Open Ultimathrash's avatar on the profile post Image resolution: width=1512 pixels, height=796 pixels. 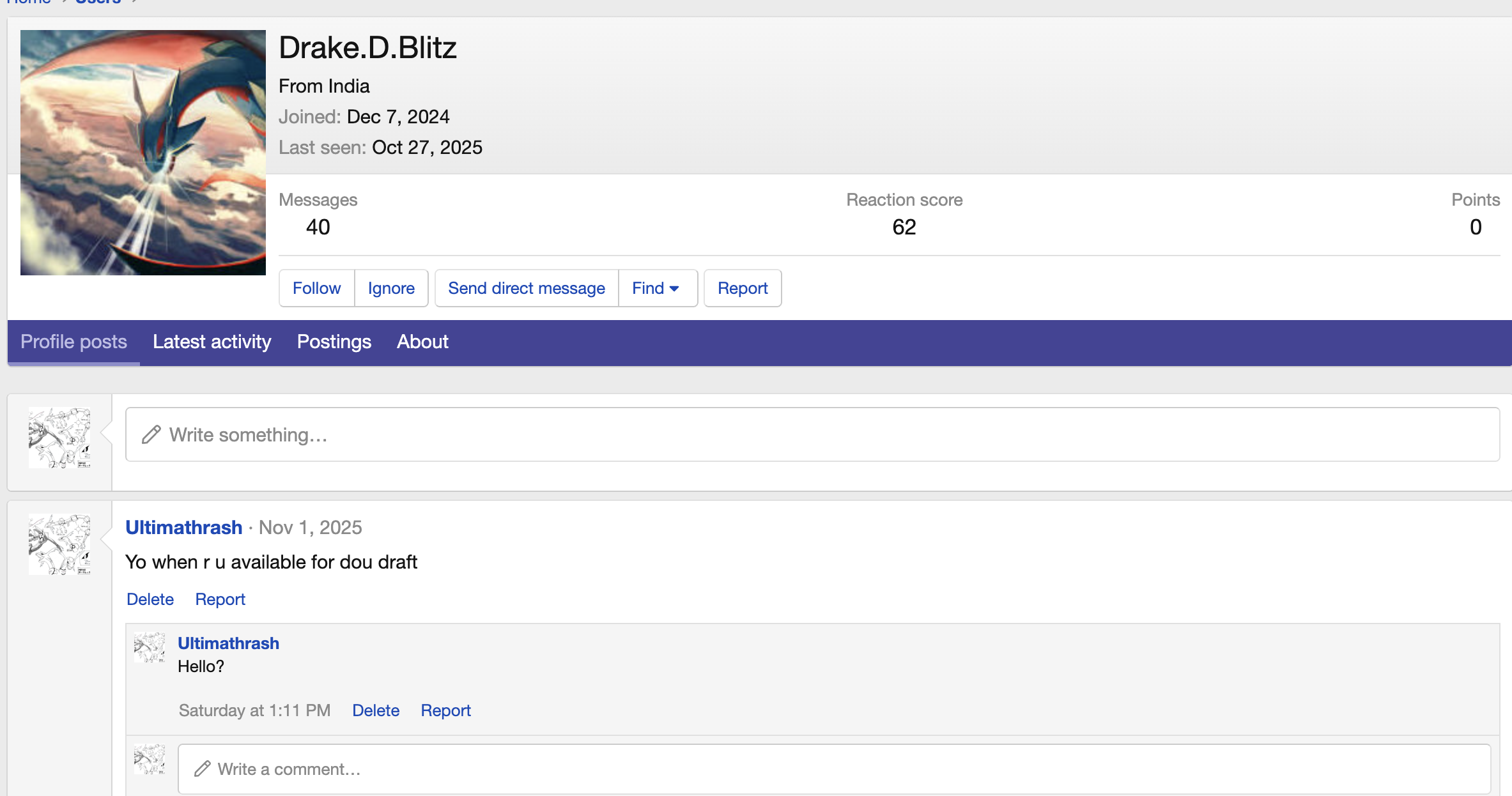[x=59, y=545]
